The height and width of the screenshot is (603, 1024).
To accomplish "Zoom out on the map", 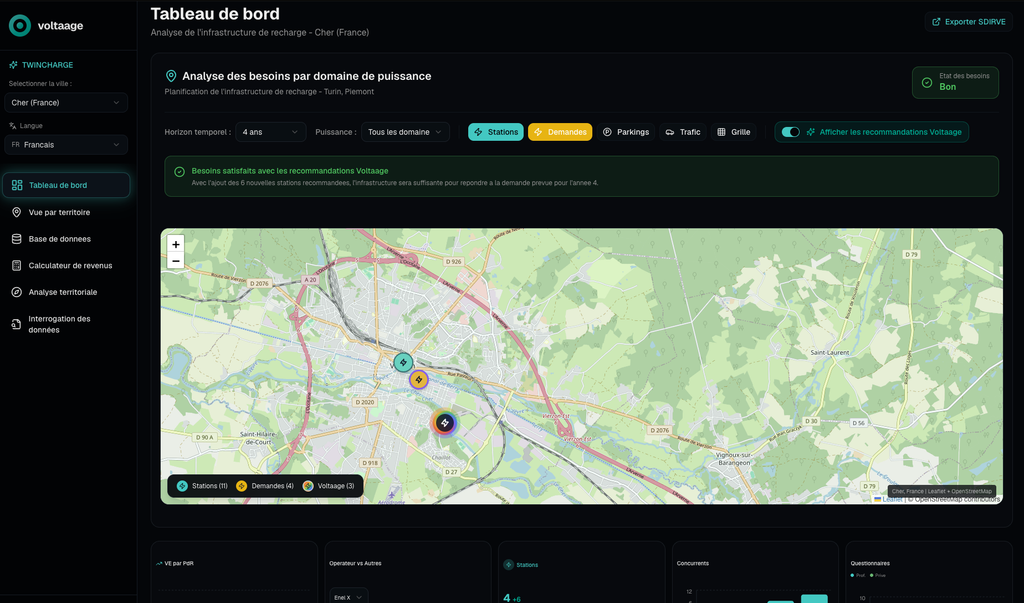I will (x=176, y=261).
